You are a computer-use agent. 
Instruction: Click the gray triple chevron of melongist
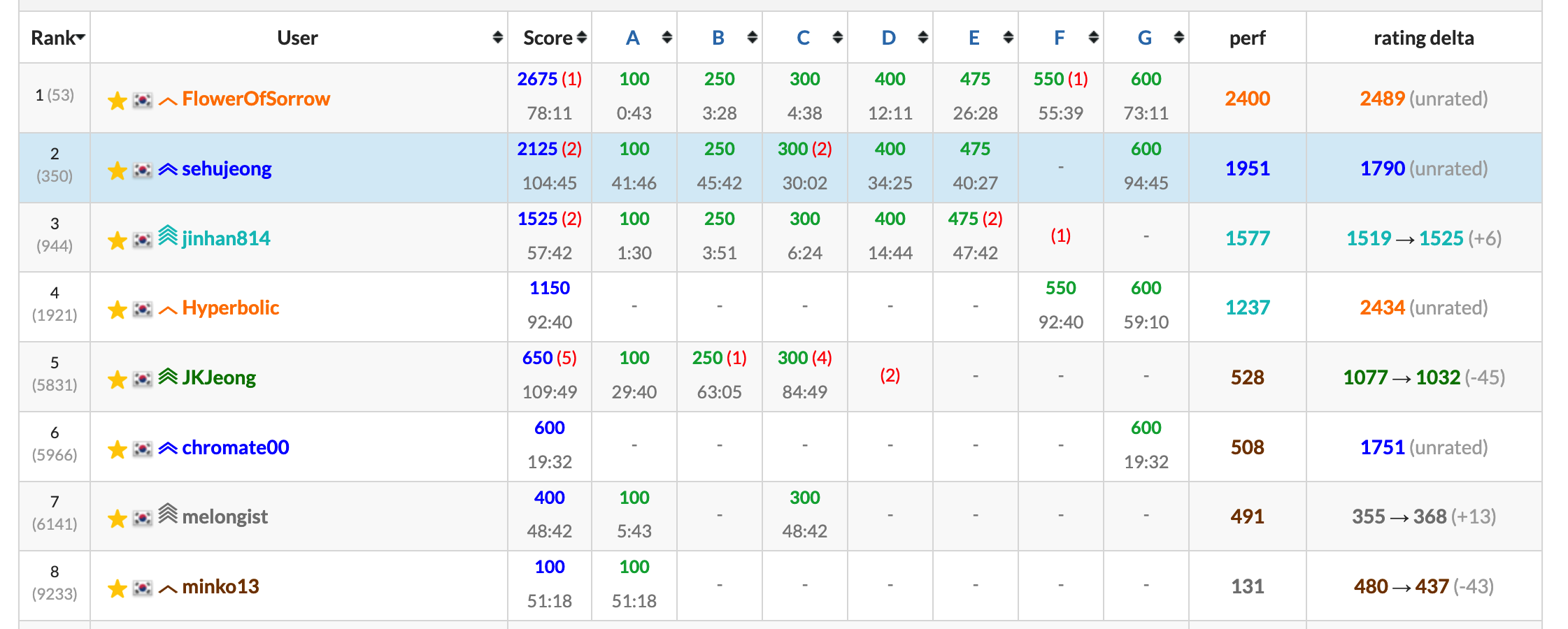coord(168,514)
